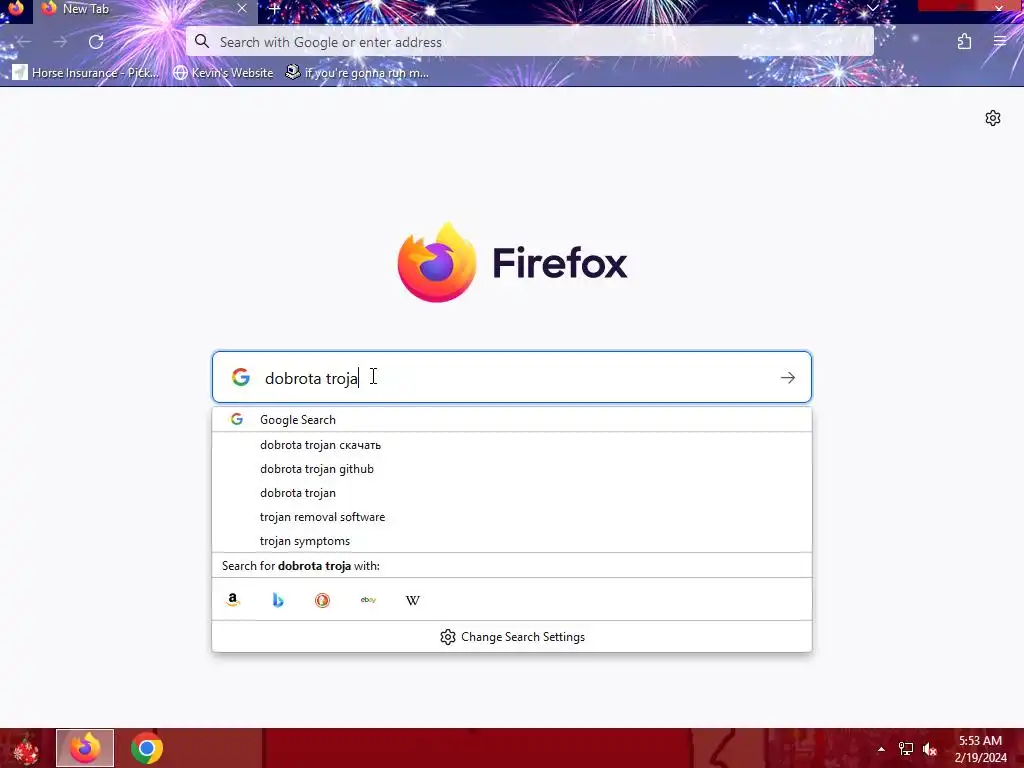Click the forward navigation arrow
This screenshot has height=768, width=1024.
(60, 42)
